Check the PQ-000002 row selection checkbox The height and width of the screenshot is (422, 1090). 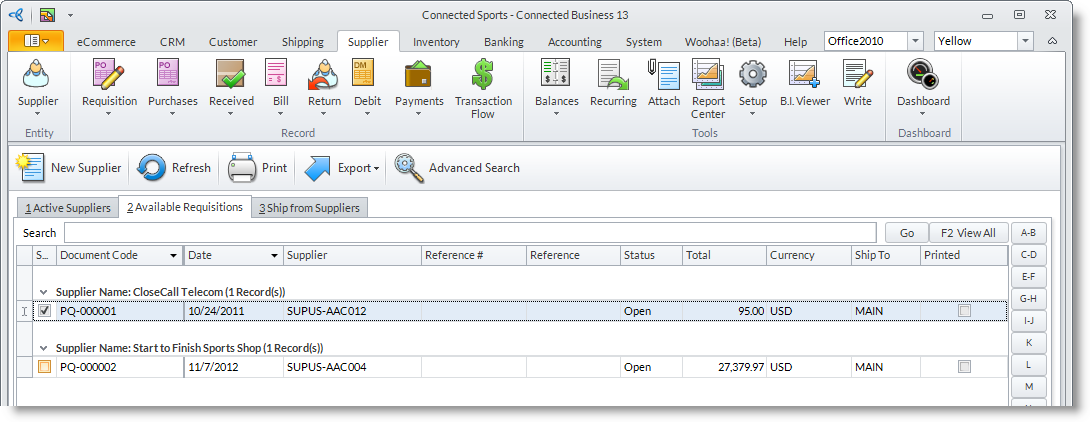44,367
